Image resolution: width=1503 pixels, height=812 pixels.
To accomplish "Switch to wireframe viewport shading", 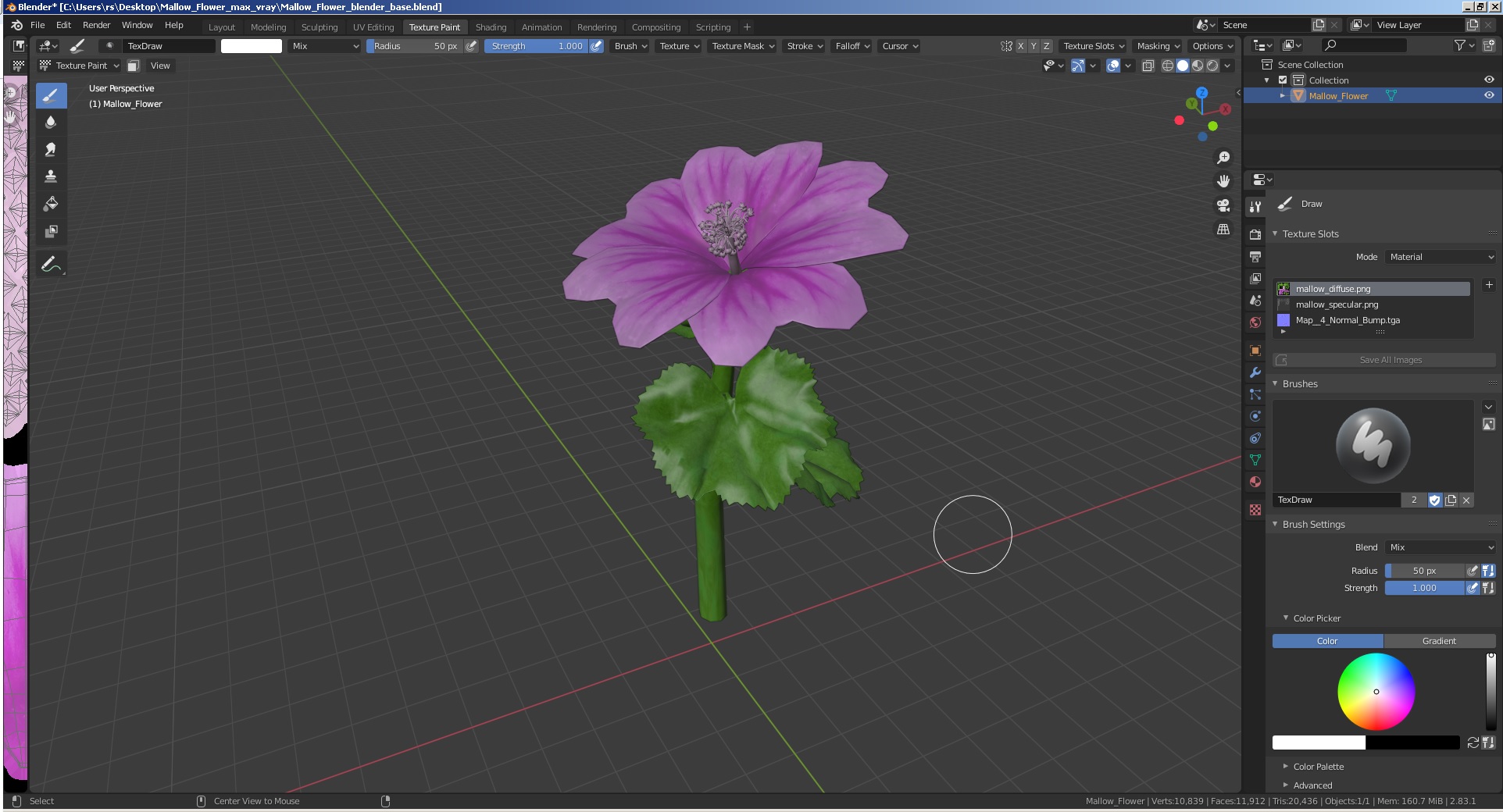I will point(1168,66).
